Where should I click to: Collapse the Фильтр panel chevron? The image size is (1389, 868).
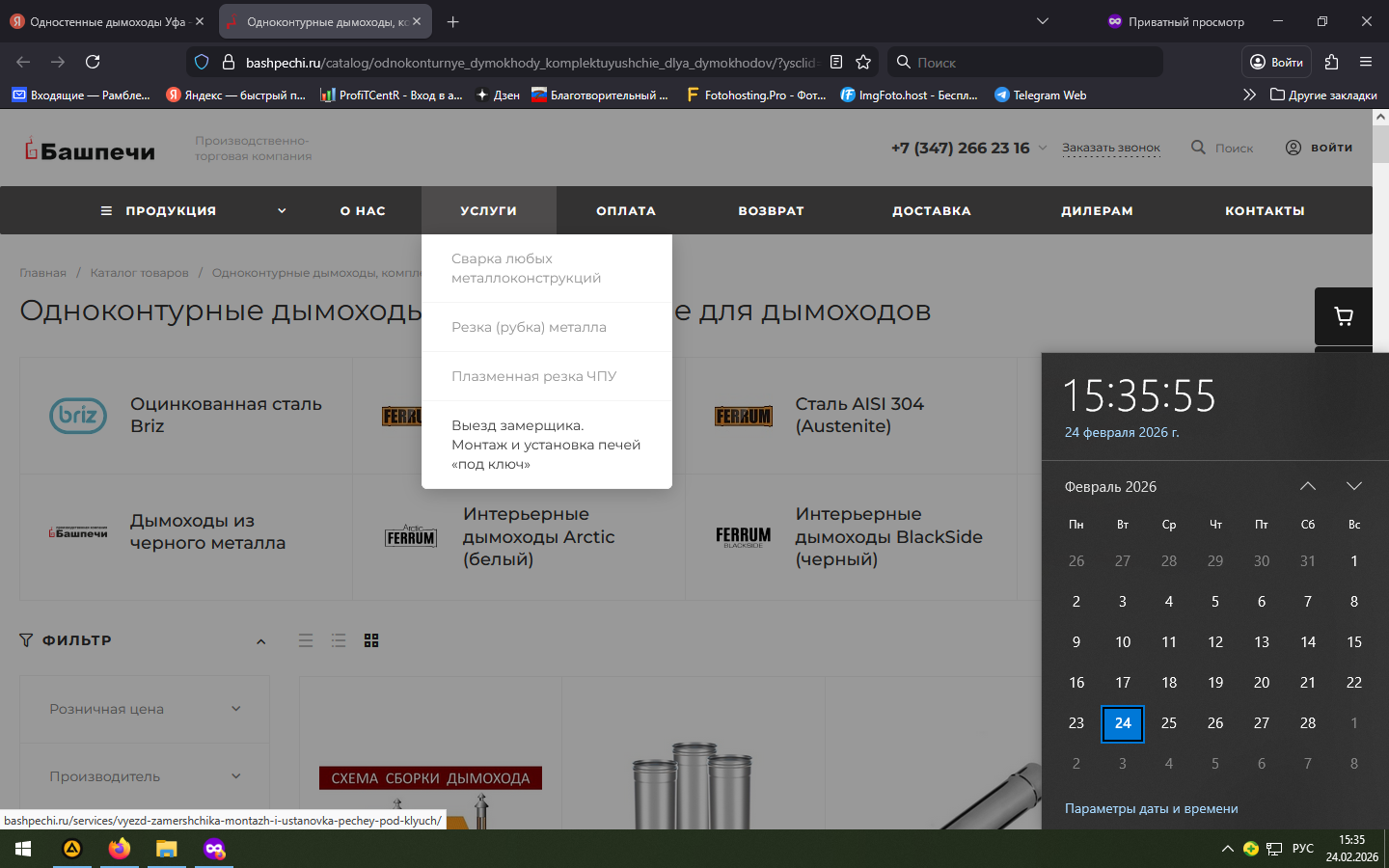pyautogui.click(x=260, y=641)
